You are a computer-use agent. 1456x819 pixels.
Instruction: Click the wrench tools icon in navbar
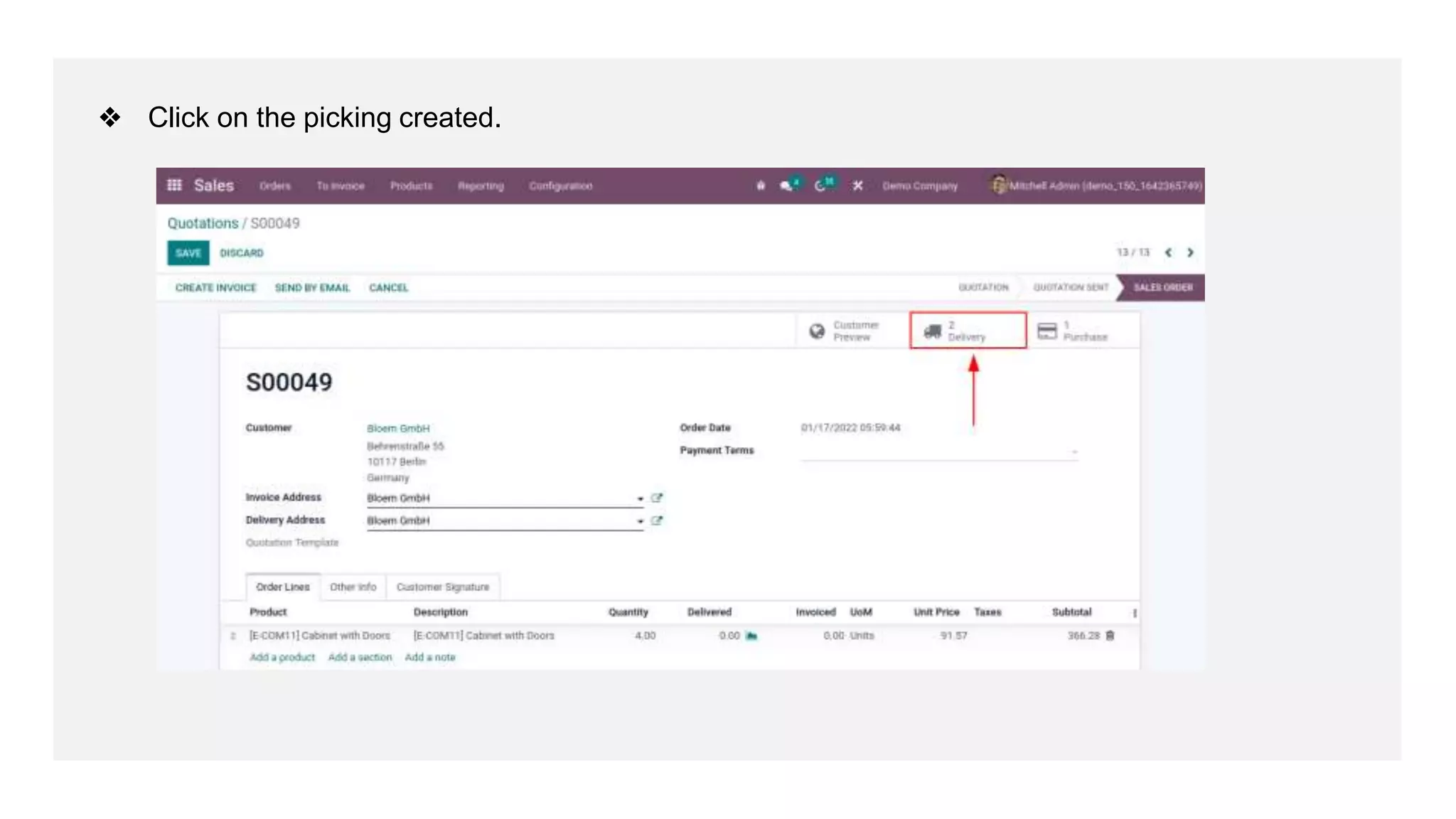coord(858,186)
